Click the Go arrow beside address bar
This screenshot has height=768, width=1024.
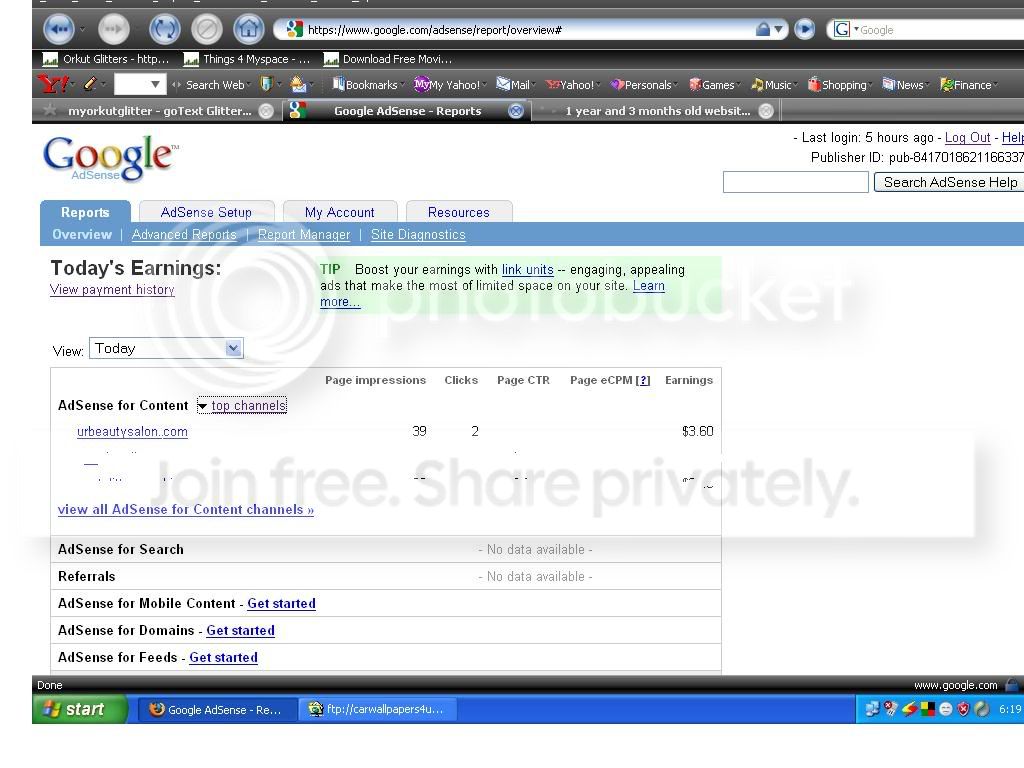[x=805, y=29]
